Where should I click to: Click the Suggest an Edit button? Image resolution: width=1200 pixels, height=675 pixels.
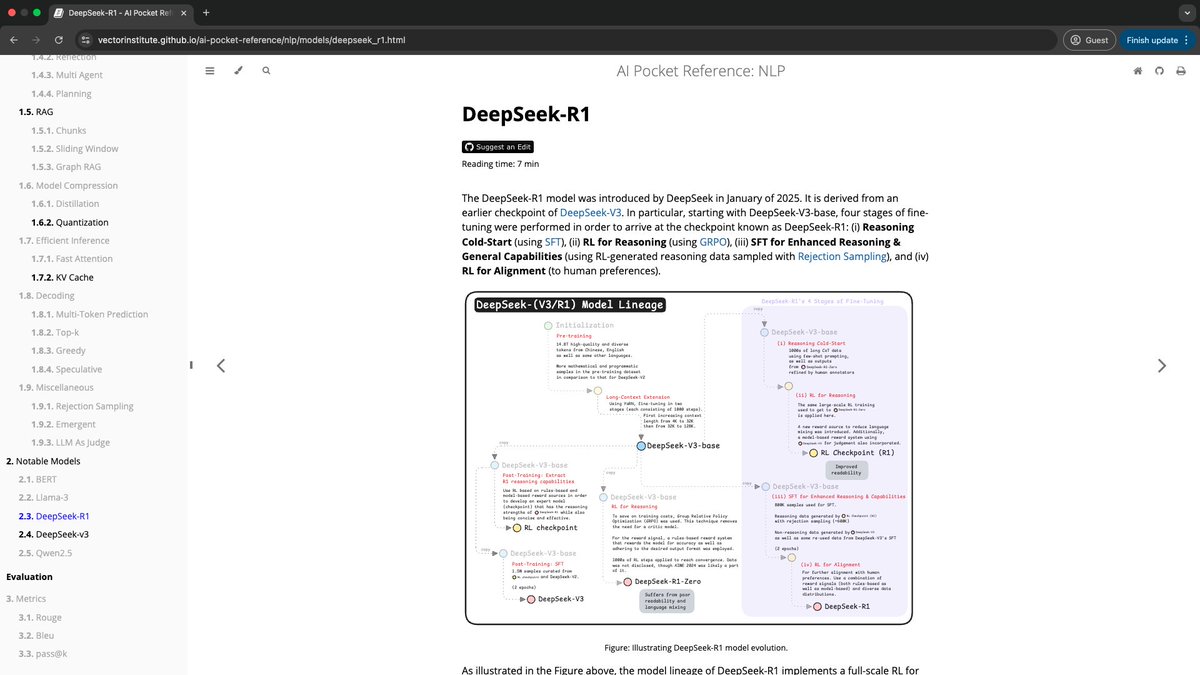[497, 147]
